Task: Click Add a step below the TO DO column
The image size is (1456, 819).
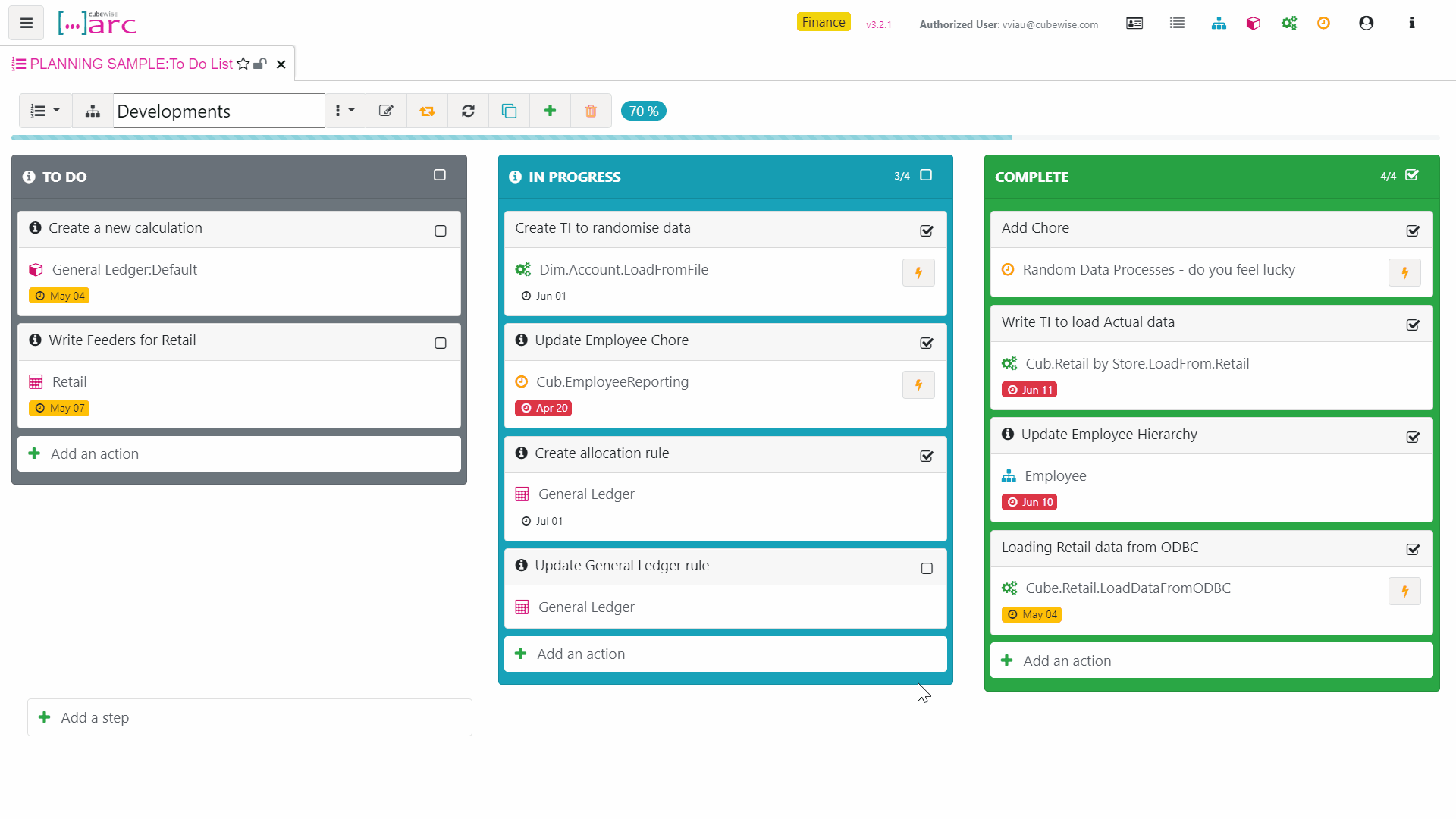Action: click(x=95, y=717)
